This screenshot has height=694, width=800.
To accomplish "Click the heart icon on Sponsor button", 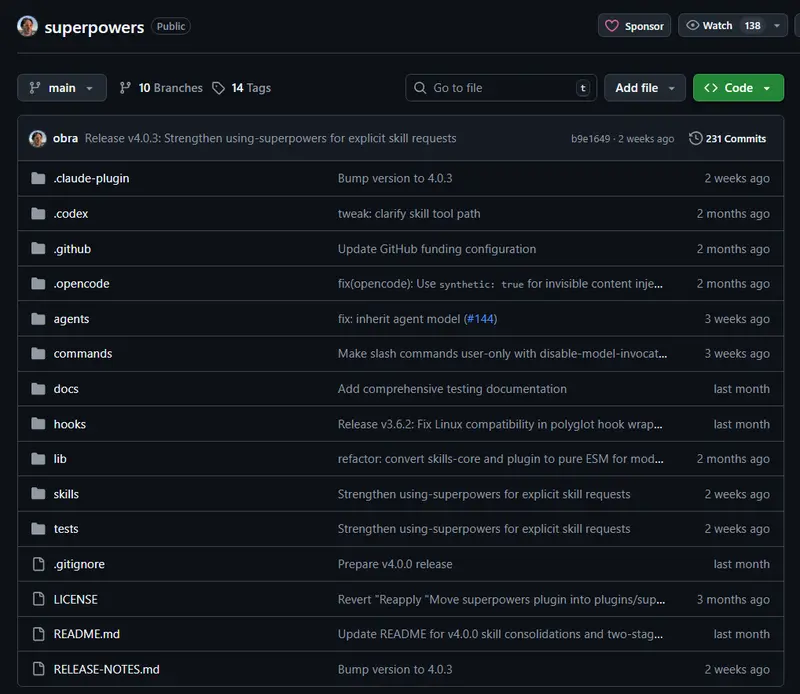I will (612, 26).
